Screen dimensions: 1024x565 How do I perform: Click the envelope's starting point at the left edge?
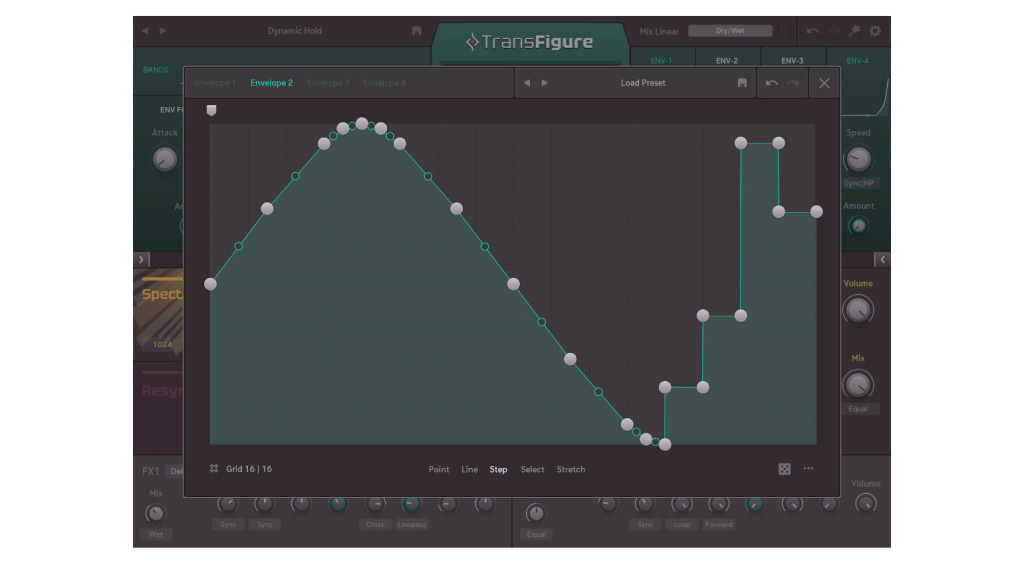[210, 283]
